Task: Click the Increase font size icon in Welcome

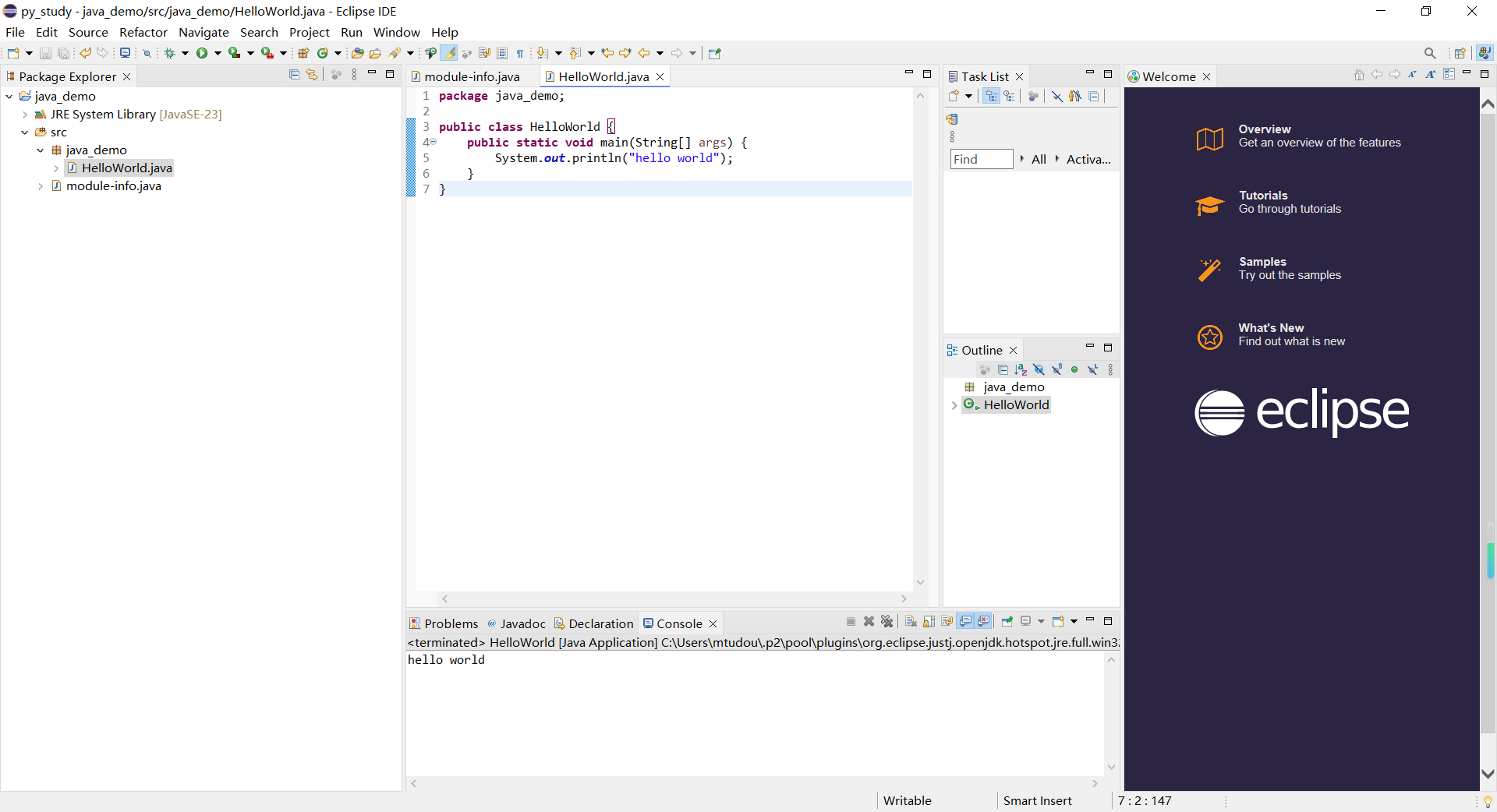Action: (x=1430, y=74)
